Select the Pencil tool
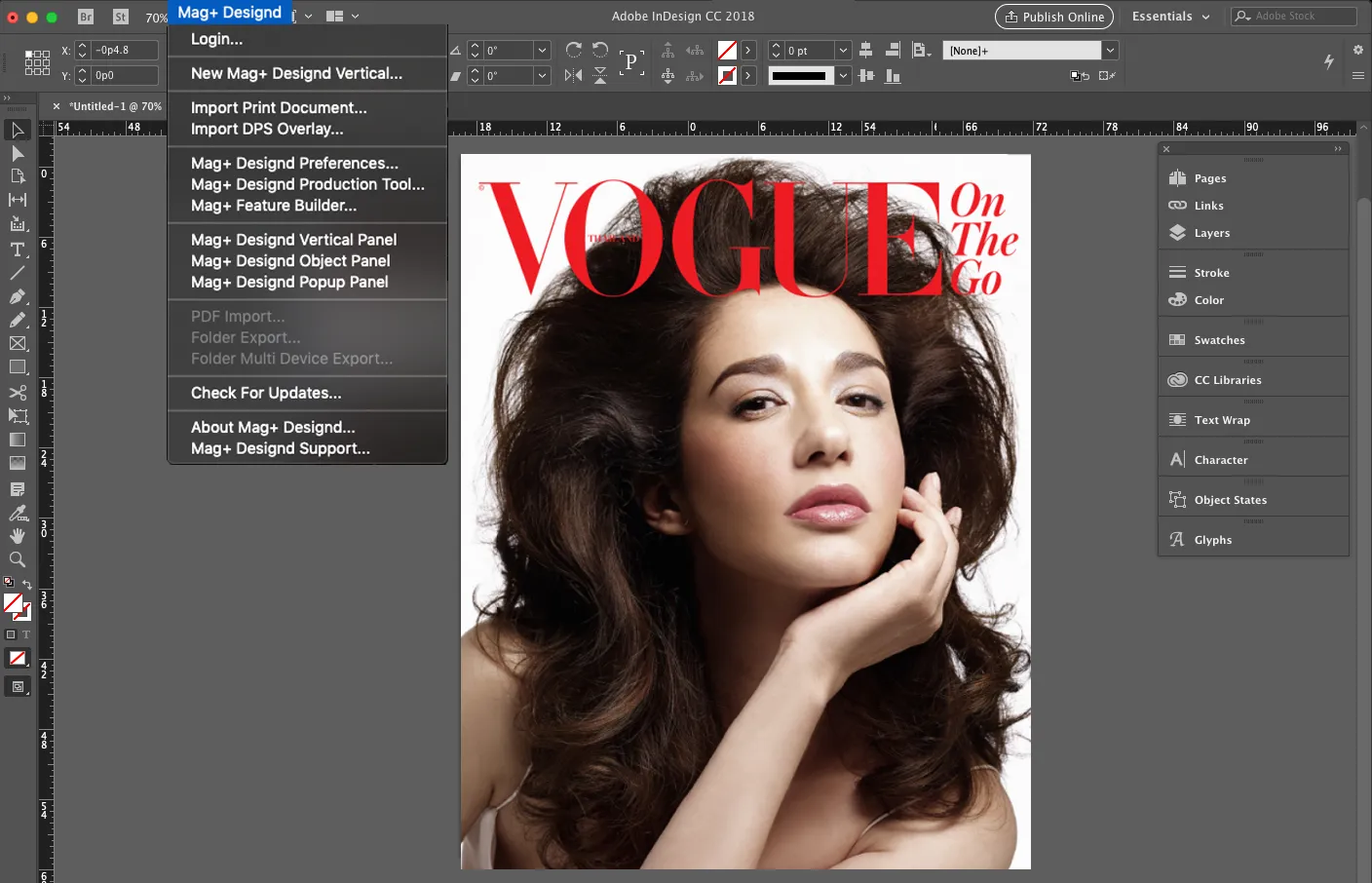1372x883 pixels. click(18, 320)
